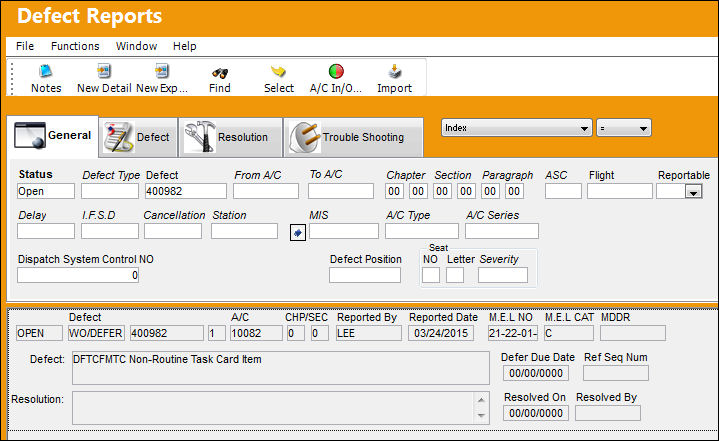Viewport: 719px width, 441px height.
Task: Click the Resolution box scroll-up arrow
Action: click(x=481, y=400)
